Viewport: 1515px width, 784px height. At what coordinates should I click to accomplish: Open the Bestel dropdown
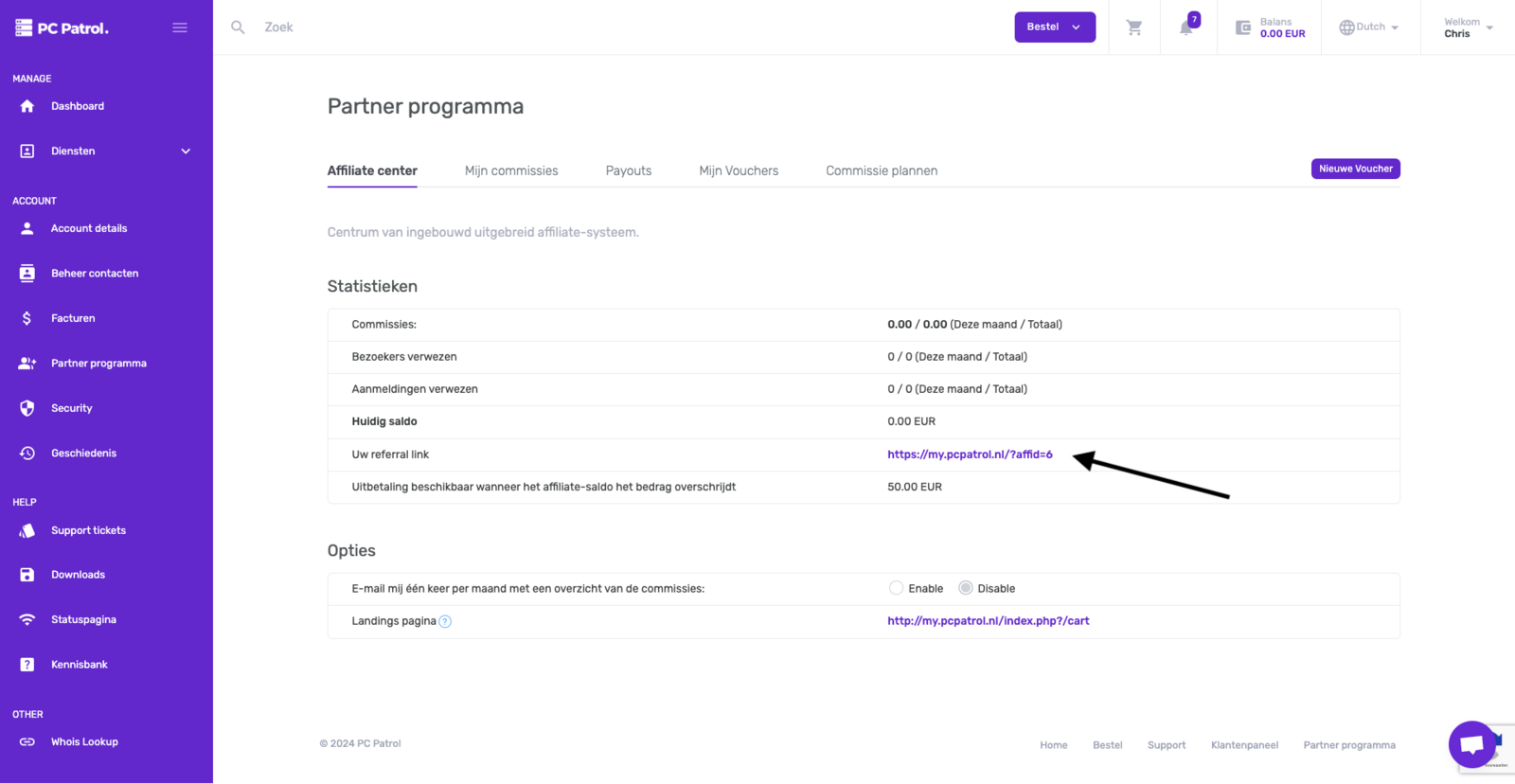pyautogui.click(x=1054, y=27)
